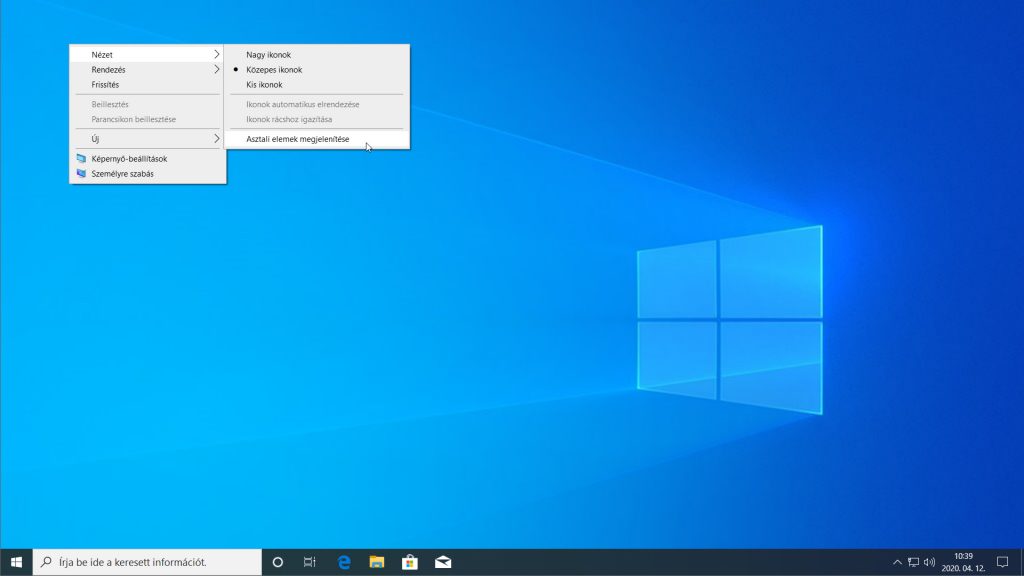Click the Cortana circle icon
Screen dimensions: 1024x576
point(278,562)
